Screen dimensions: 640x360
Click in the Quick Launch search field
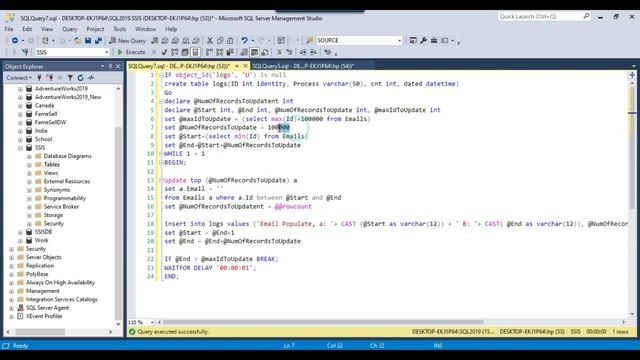coord(540,16)
